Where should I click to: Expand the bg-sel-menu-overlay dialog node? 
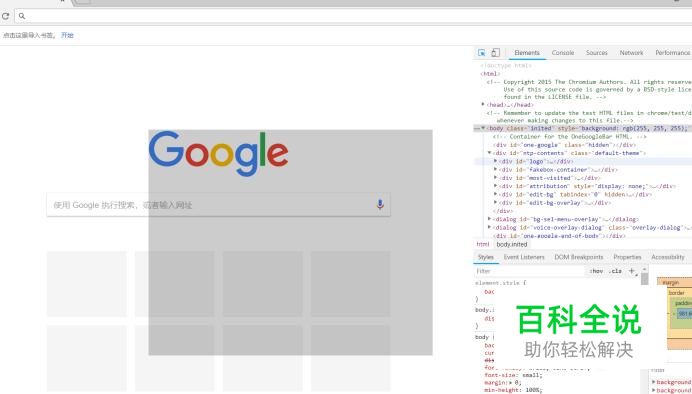[x=489, y=219]
